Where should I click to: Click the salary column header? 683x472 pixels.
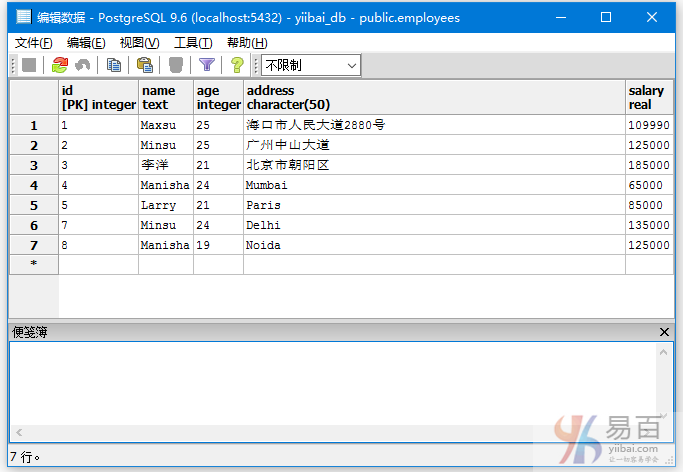(x=649, y=97)
